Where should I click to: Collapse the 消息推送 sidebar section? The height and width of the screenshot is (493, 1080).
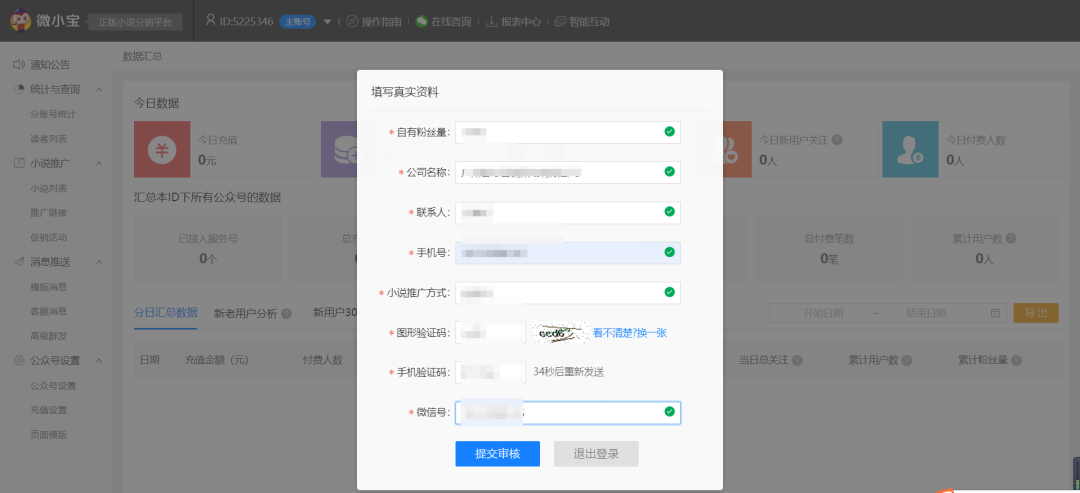(98, 262)
